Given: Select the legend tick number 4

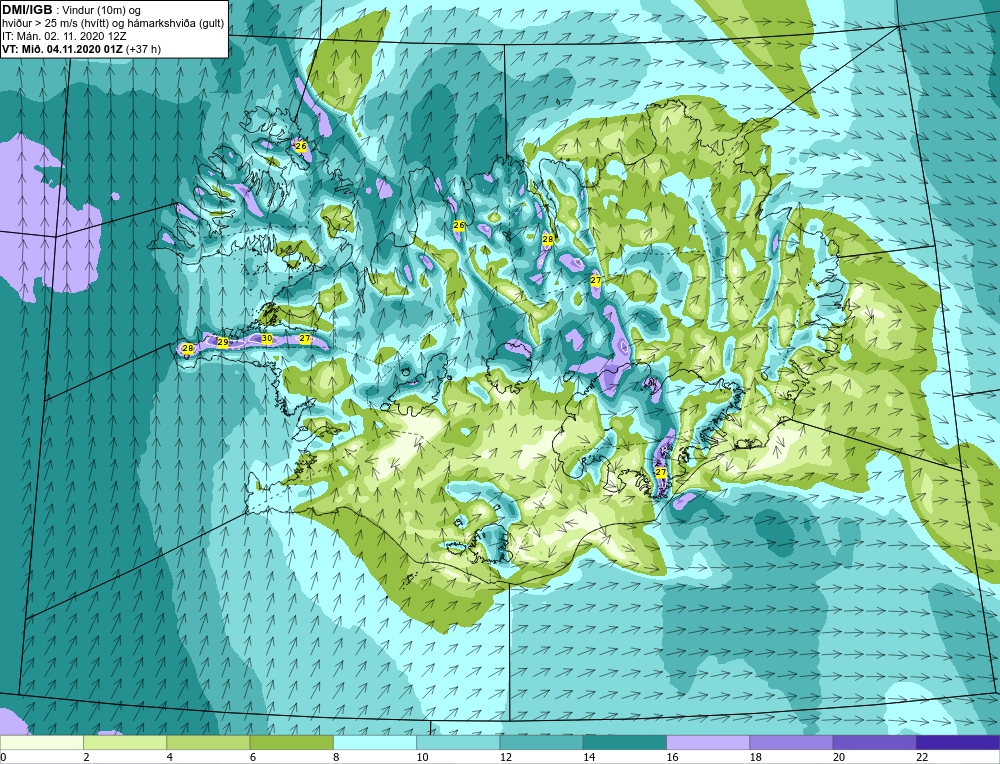Looking at the screenshot, I should click(170, 757).
